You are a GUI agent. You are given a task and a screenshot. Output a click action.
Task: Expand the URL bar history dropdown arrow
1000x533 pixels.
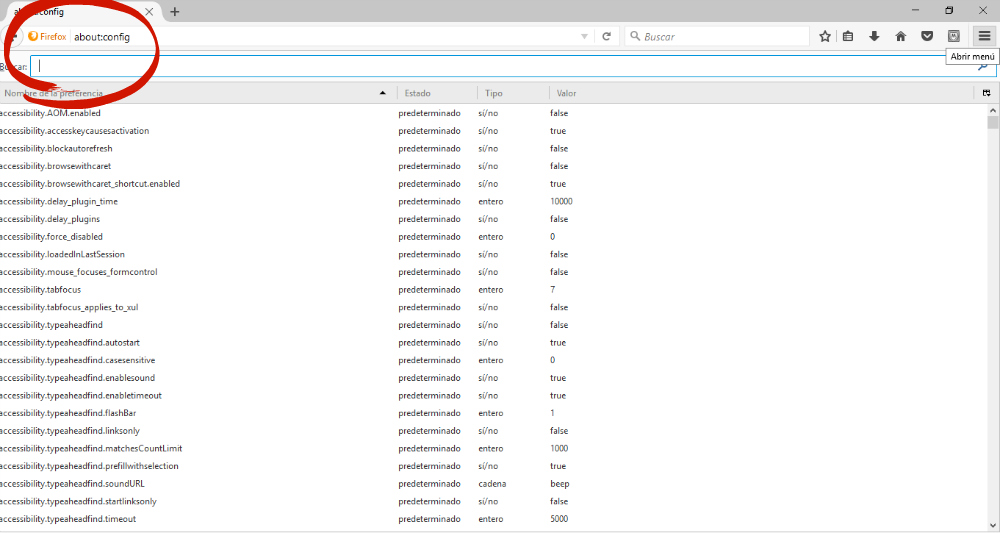(585, 36)
